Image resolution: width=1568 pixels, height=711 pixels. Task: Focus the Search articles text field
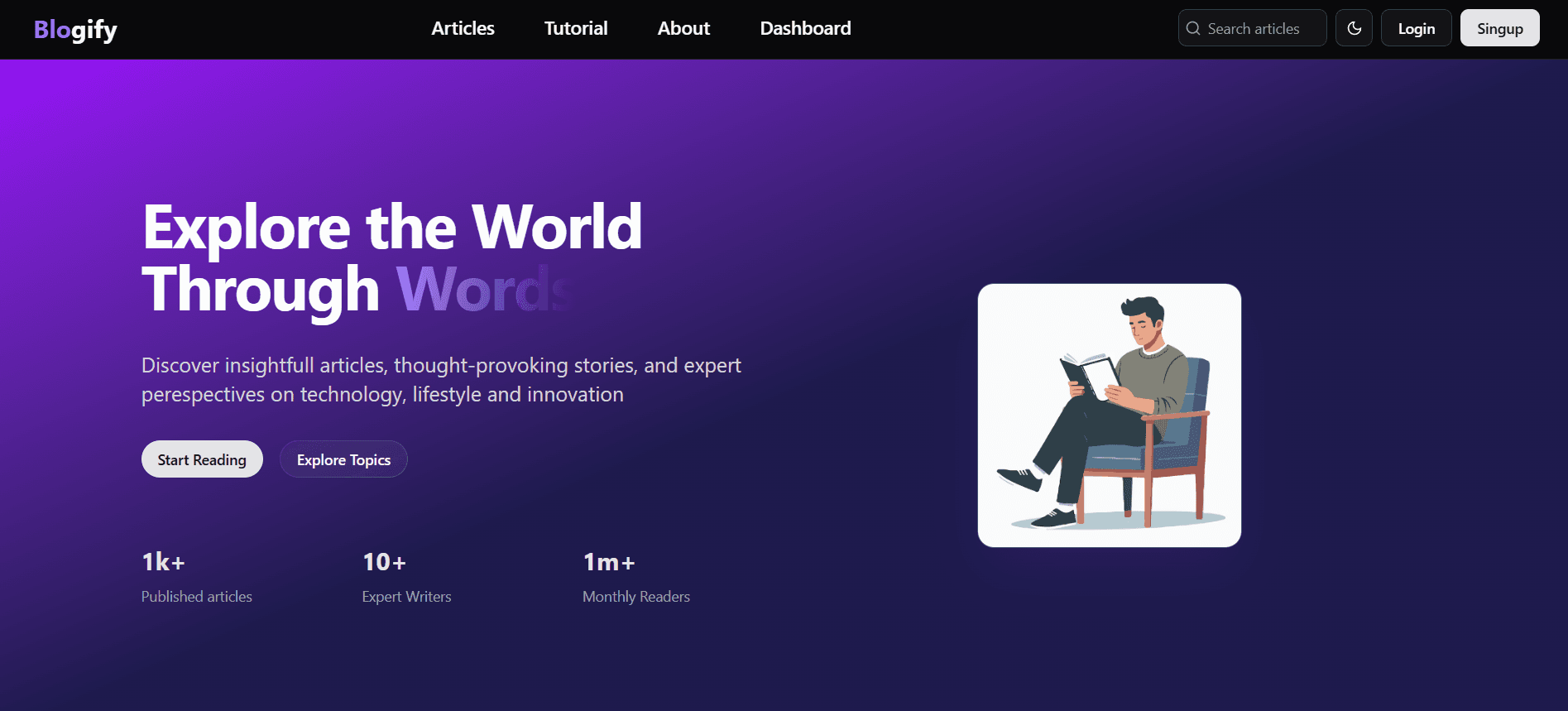coord(1262,28)
